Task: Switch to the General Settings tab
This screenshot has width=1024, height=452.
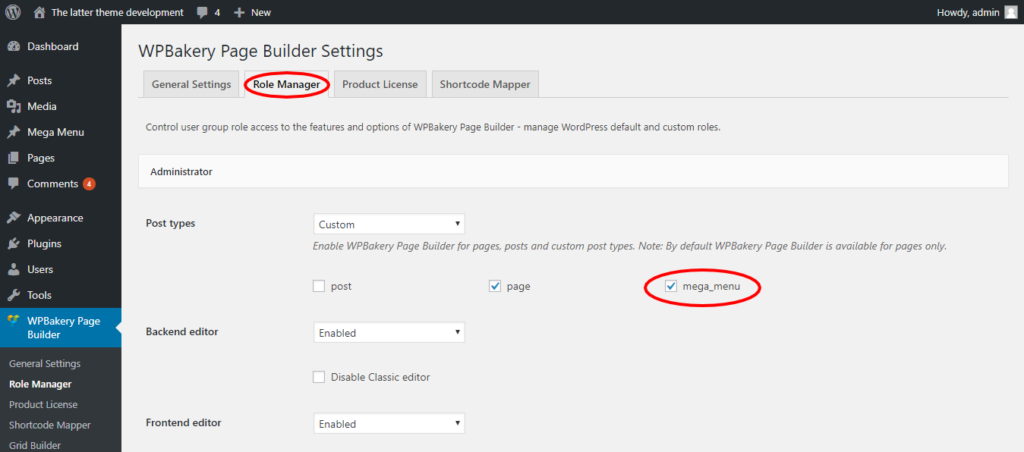Action: pos(191,85)
